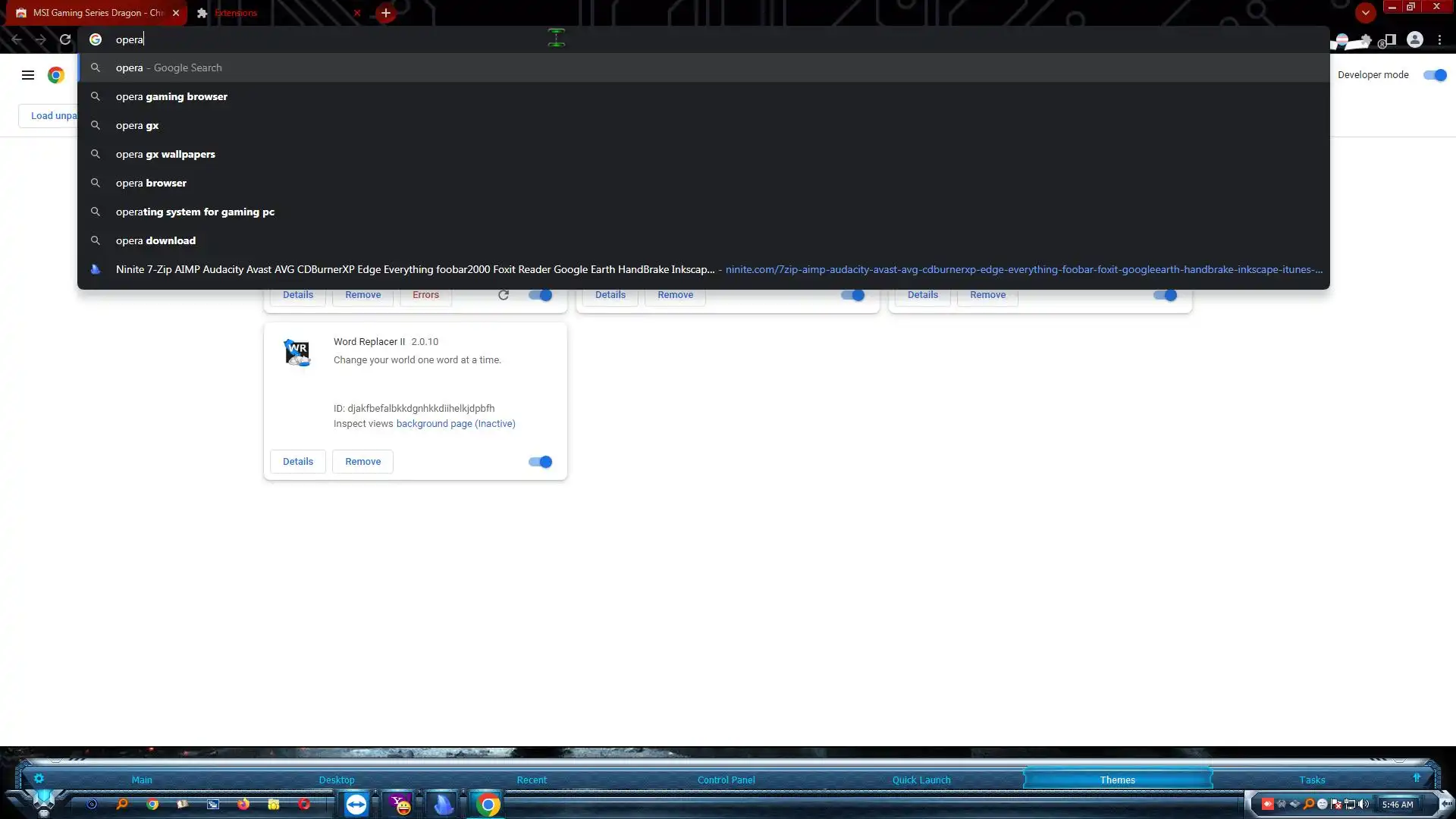
Task: Switch to MSI Gaming Series Dragon tab
Action: (91, 13)
